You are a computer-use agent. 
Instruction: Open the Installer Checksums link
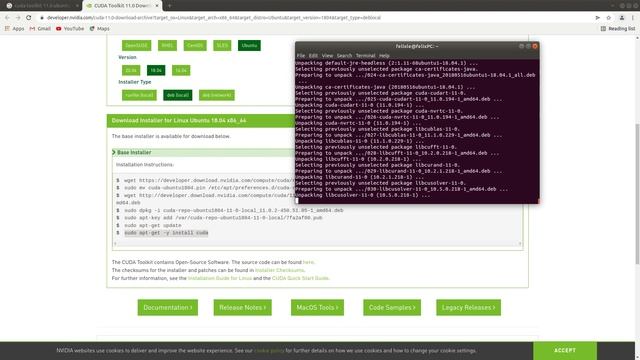click(x=280, y=270)
